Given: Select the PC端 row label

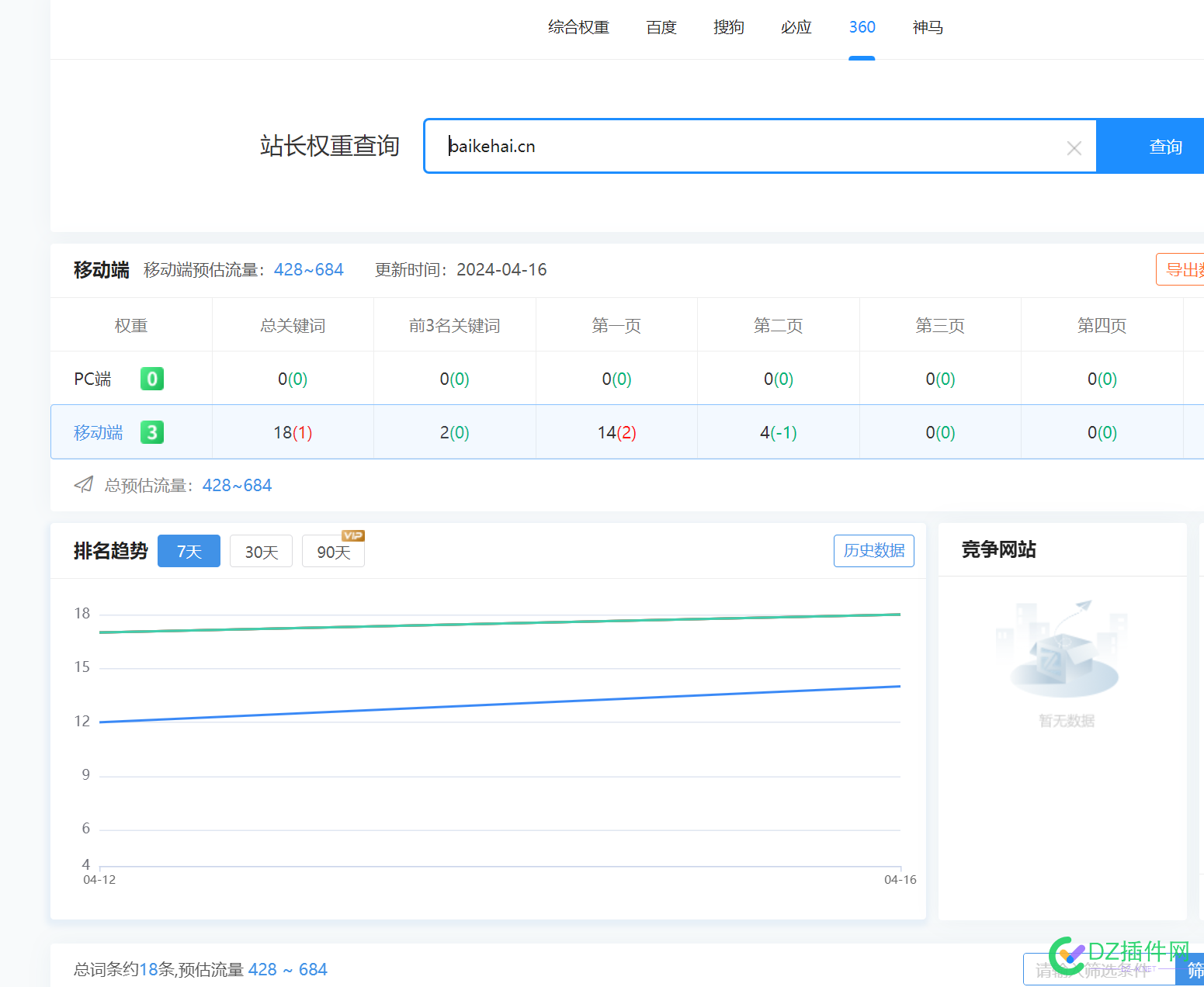Looking at the screenshot, I should 92,379.
